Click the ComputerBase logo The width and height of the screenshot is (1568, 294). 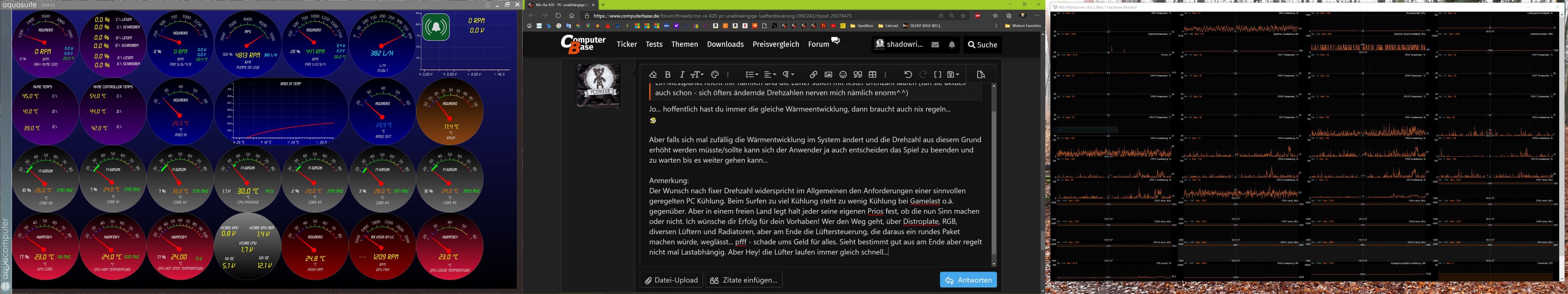pos(583,45)
